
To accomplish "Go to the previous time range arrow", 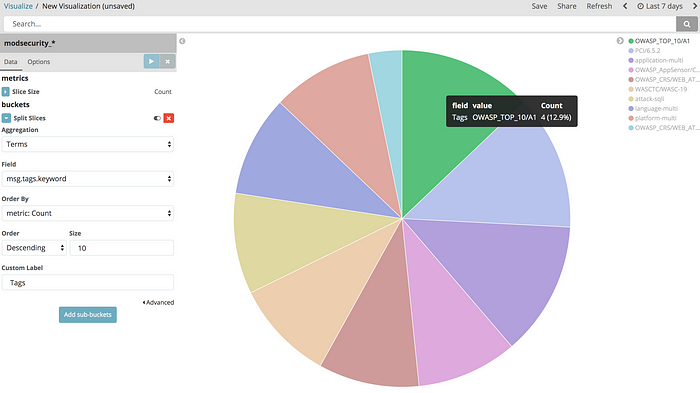I will point(625,6).
